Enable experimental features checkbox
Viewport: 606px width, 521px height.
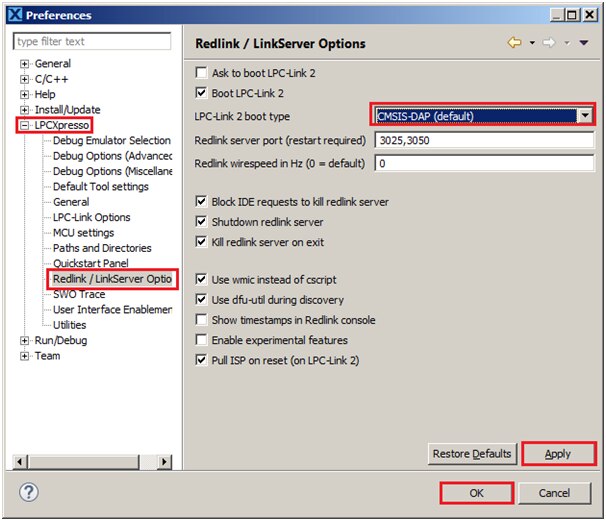201,340
